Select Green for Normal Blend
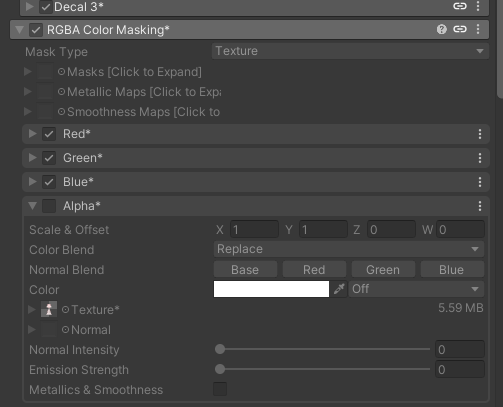Image resolution: width=503 pixels, height=407 pixels. (x=383, y=269)
